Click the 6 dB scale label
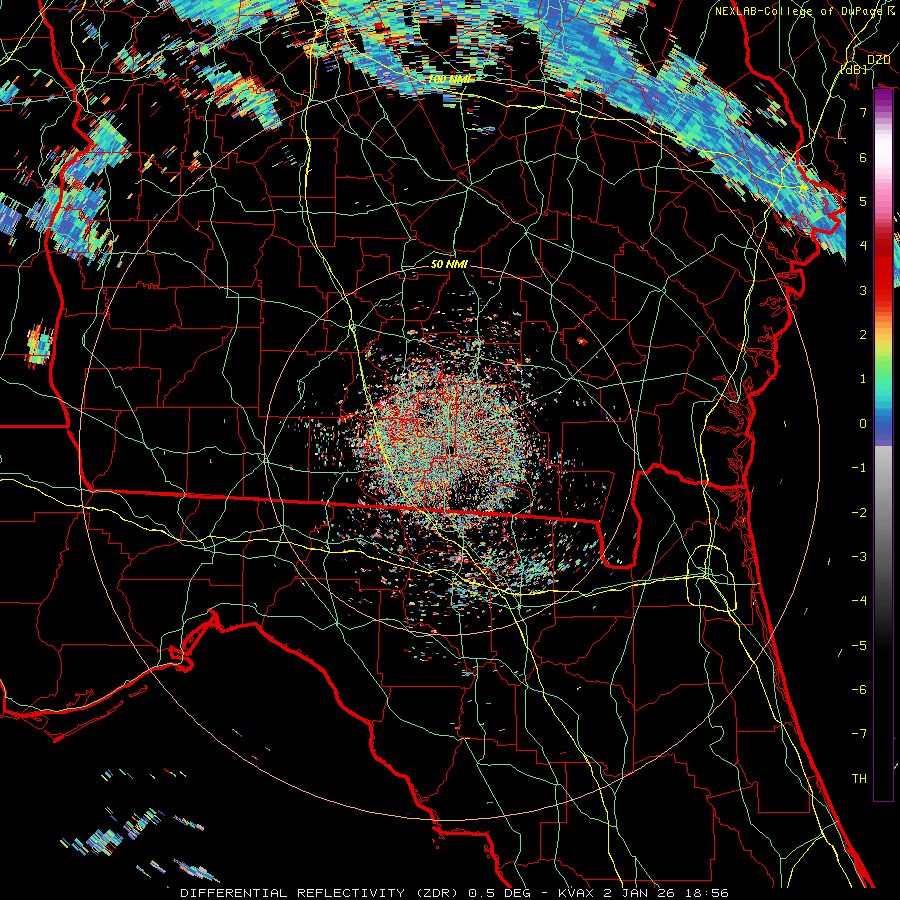This screenshot has height=900, width=900. [863, 157]
